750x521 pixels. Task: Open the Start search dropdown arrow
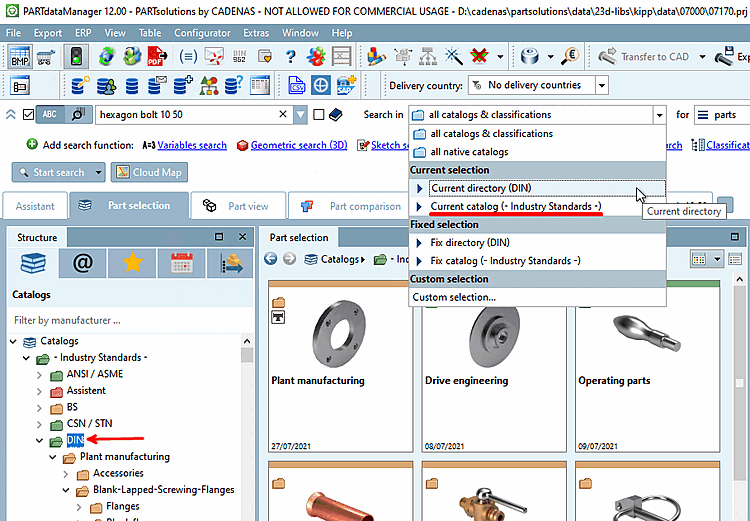99,172
